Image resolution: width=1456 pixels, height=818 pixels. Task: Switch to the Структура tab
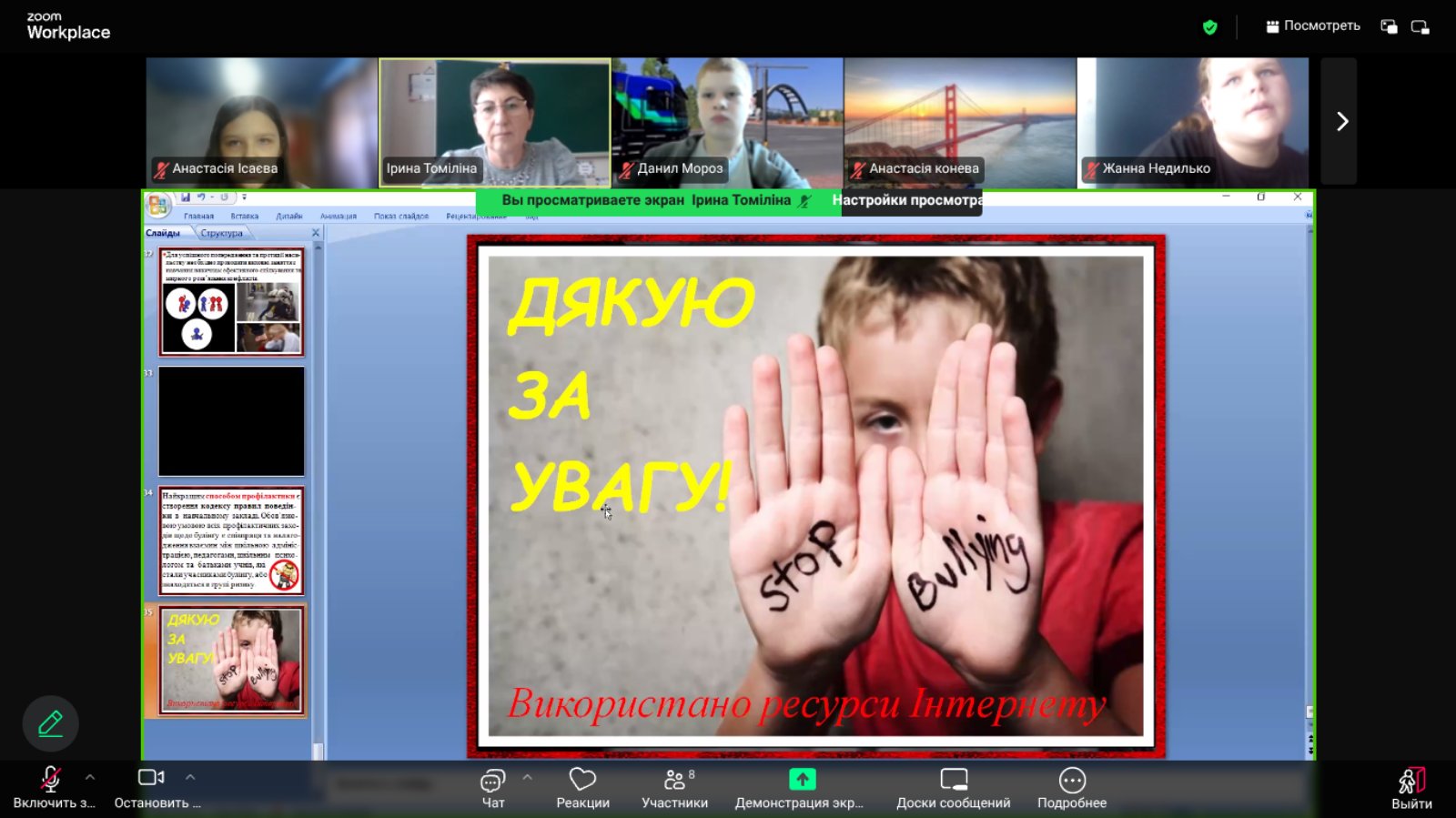pyautogui.click(x=221, y=233)
